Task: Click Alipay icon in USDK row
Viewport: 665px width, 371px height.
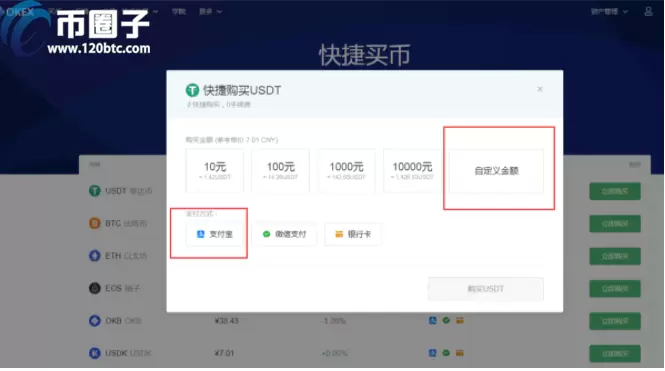Action: tap(433, 353)
